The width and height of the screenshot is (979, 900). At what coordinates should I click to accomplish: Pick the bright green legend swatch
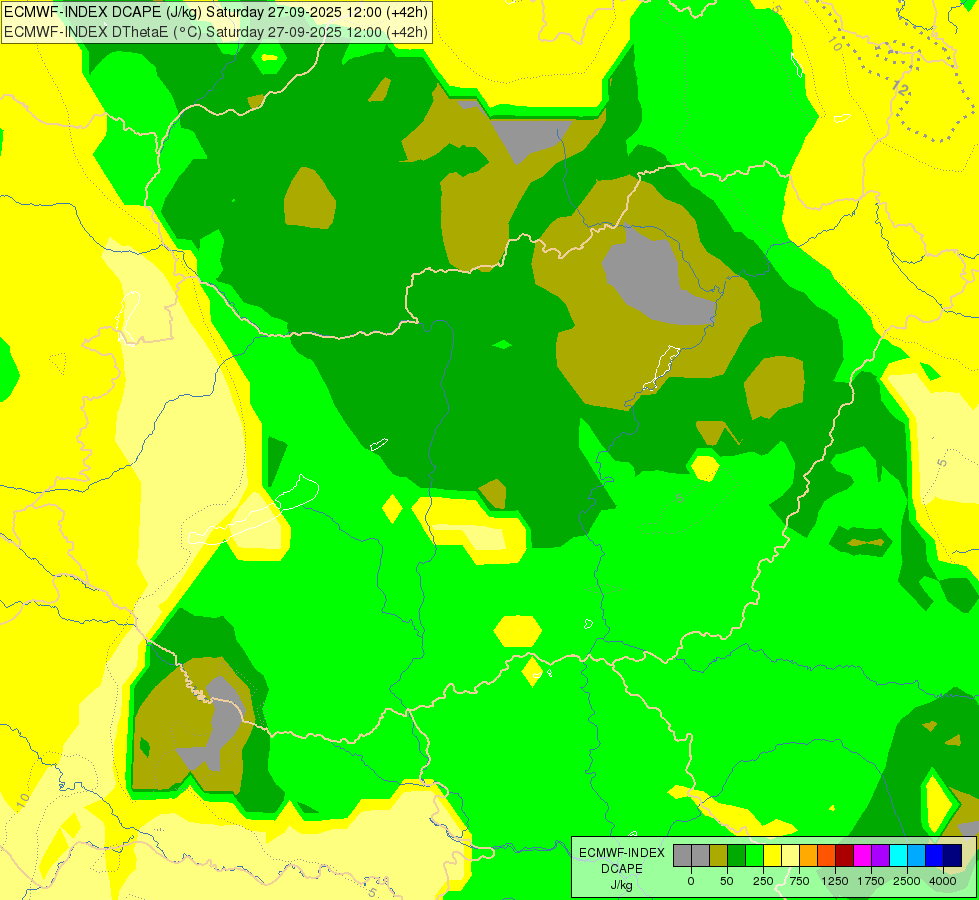click(x=755, y=856)
